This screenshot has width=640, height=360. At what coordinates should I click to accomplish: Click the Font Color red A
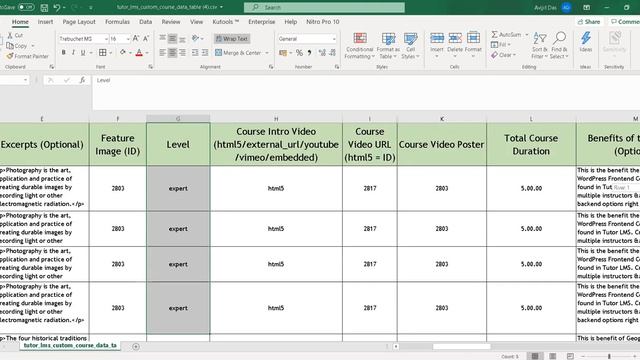pos(139,53)
